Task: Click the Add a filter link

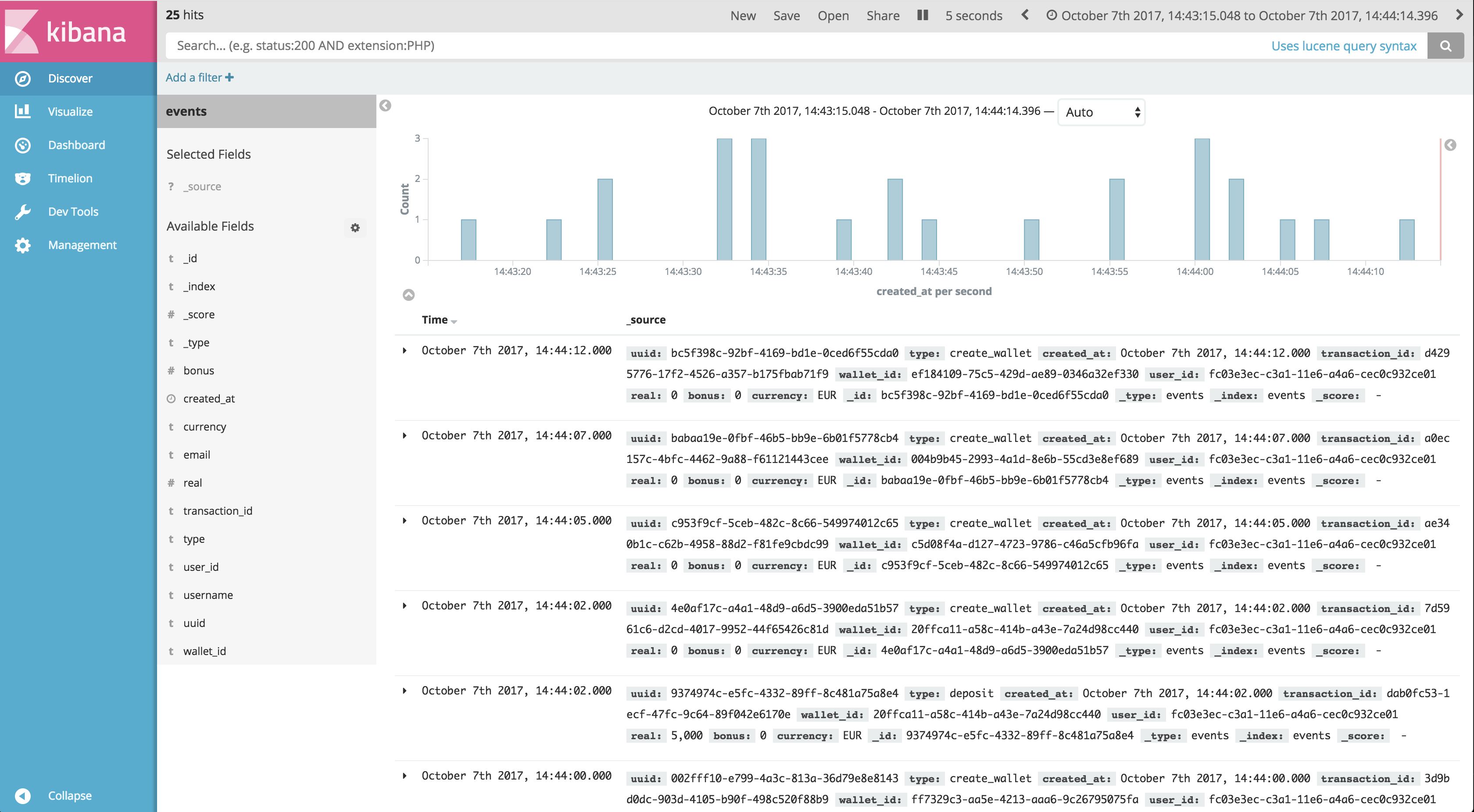Action: coord(199,78)
